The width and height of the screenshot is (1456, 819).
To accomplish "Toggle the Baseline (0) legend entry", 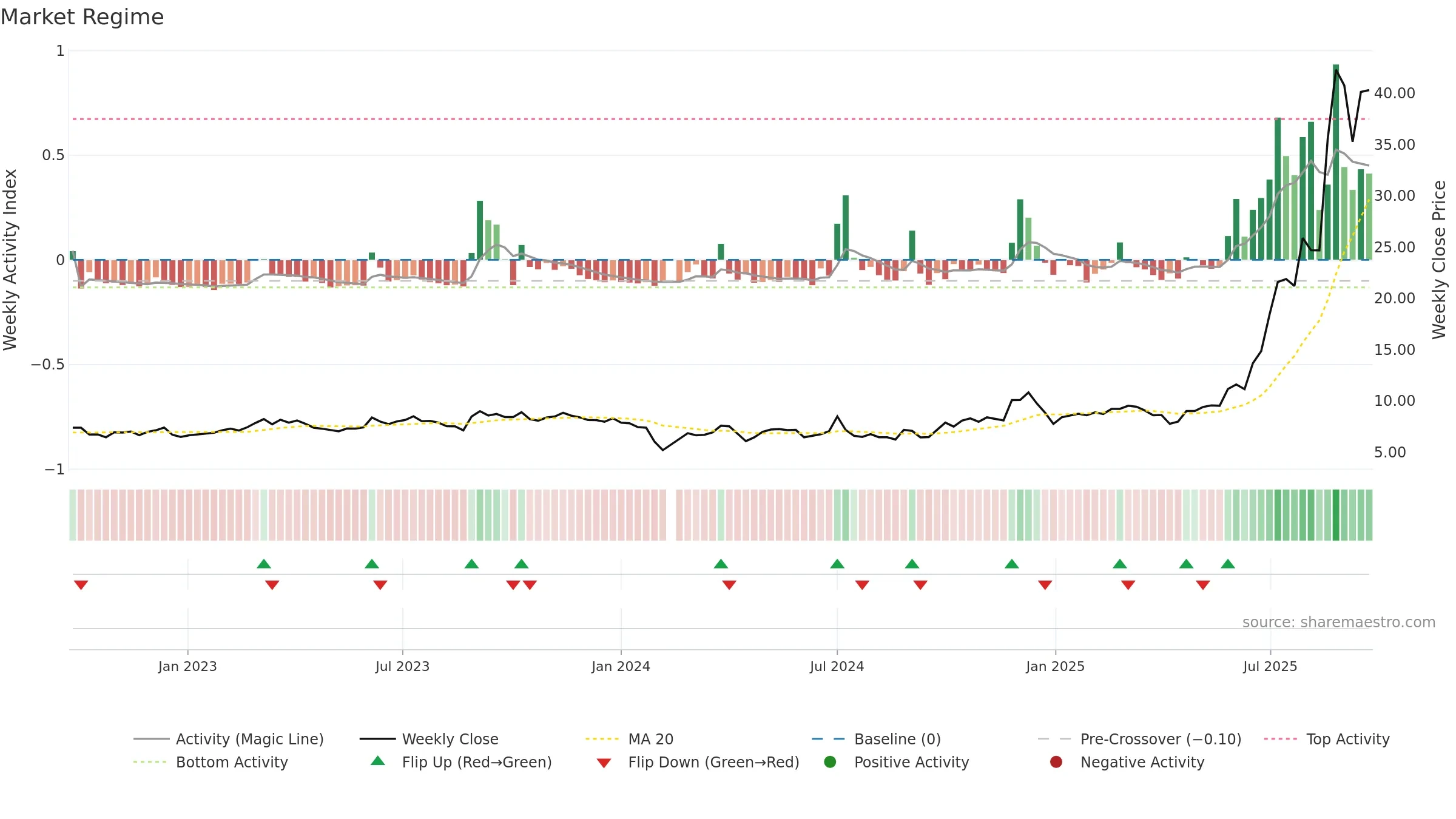I will (x=876, y=739).
